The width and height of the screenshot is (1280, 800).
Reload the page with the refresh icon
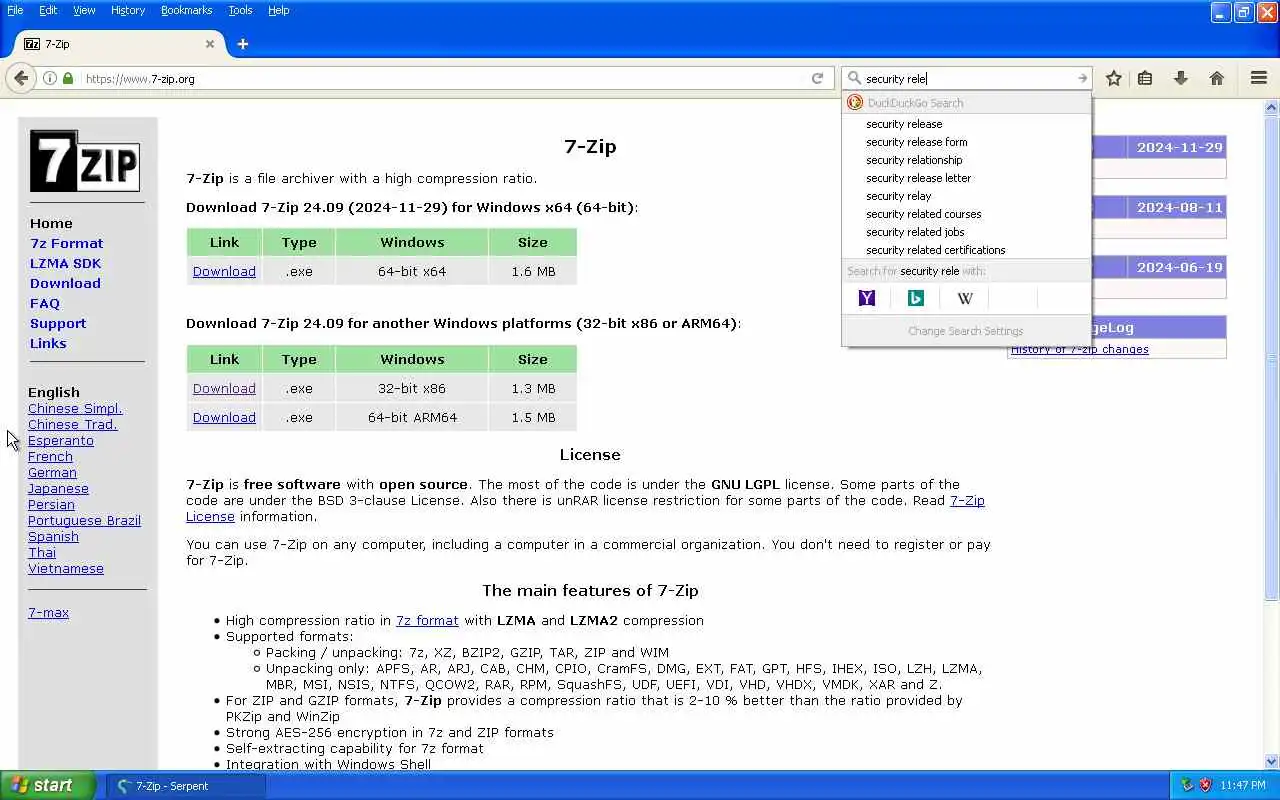point(817,78)
